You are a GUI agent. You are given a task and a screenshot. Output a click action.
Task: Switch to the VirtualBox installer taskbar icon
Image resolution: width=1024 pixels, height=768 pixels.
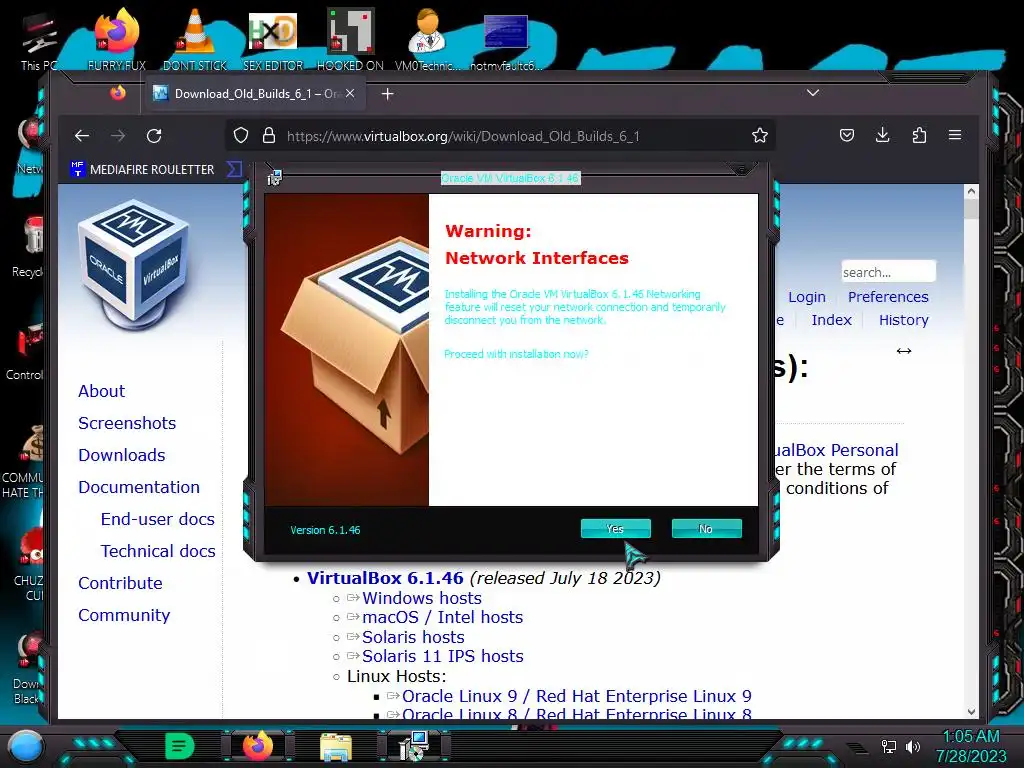413,746
